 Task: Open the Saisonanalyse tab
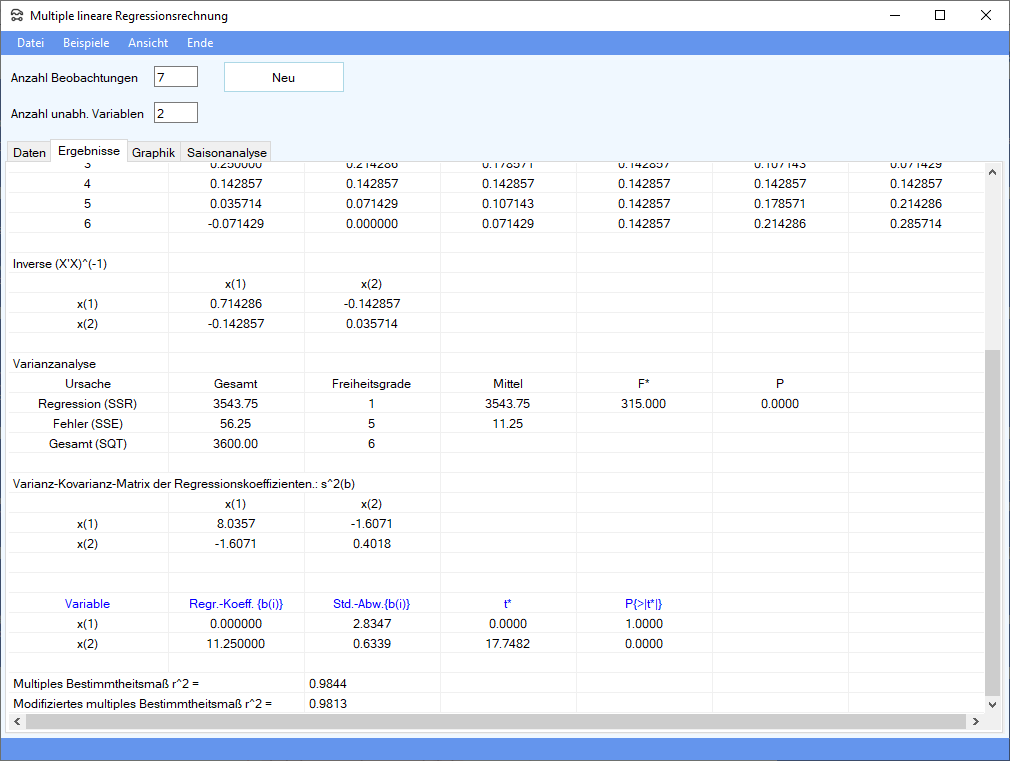(x=226, y=153)
